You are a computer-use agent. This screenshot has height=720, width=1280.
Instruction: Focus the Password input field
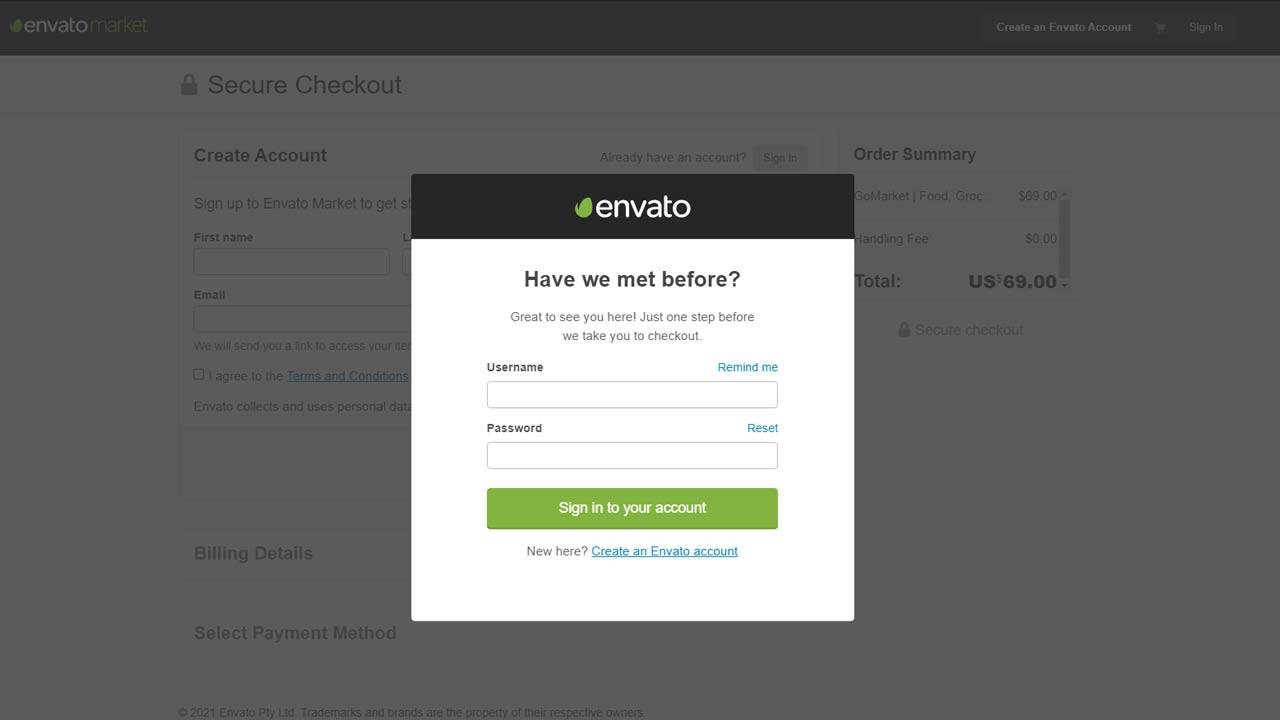(632, 455)
